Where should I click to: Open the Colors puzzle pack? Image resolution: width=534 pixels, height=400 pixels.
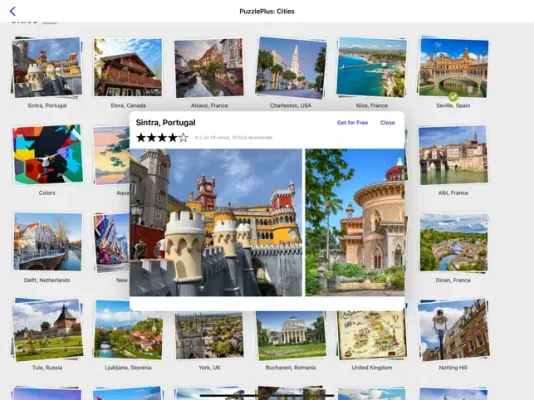point(47,154)
